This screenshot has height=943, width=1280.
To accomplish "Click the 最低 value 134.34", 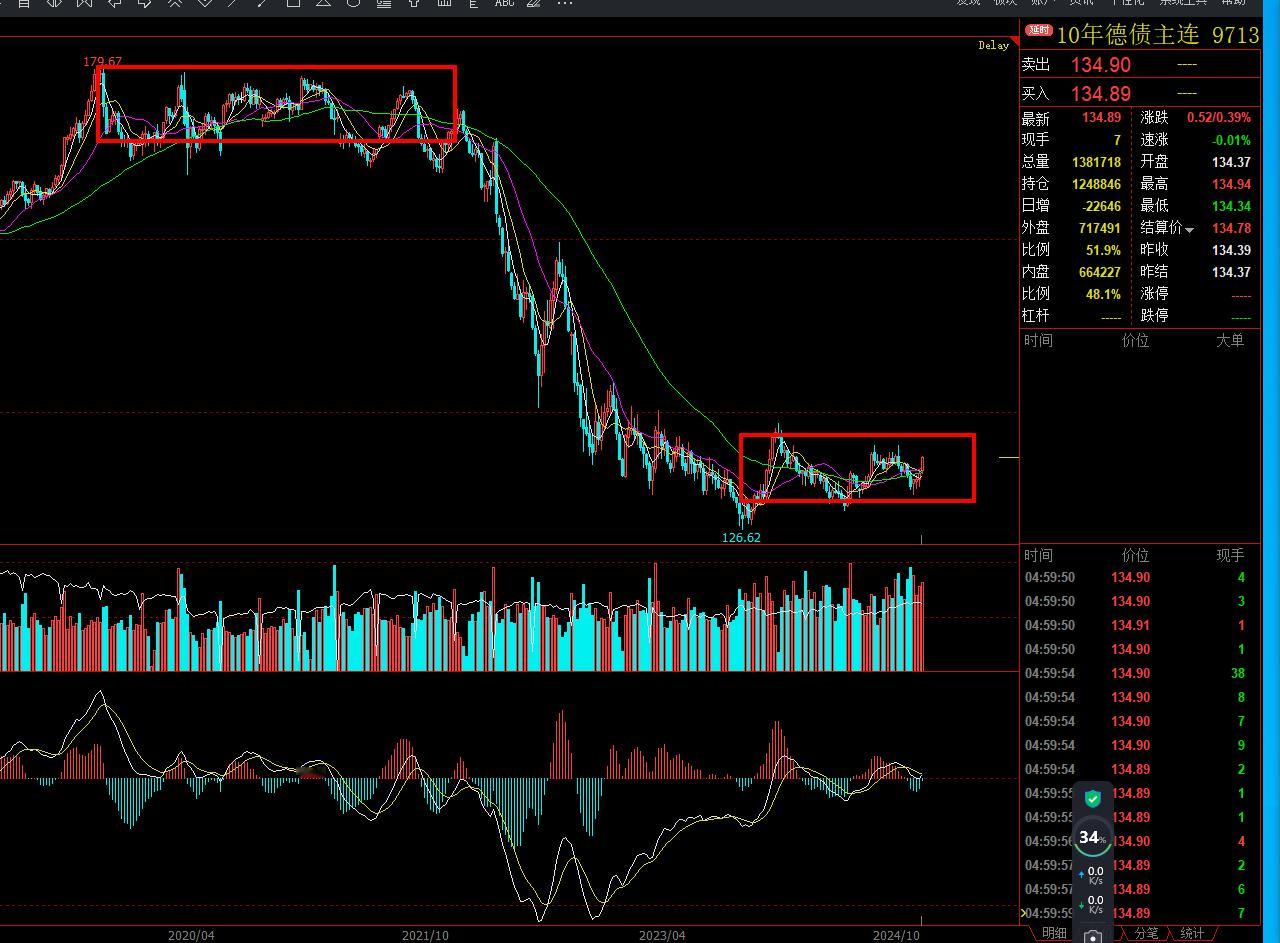I will coord(1232,206).
